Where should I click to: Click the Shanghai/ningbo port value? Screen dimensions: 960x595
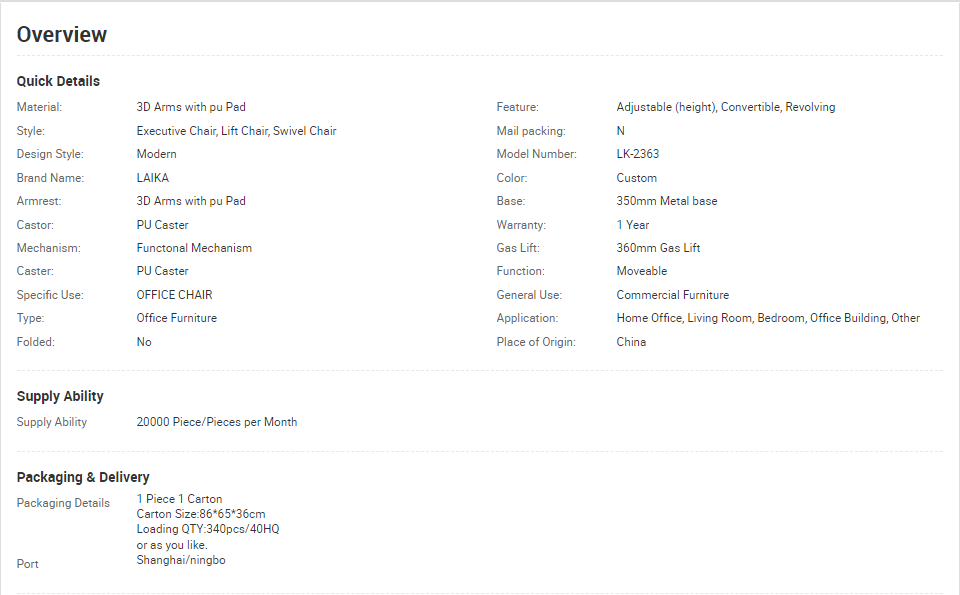[181, 560]
